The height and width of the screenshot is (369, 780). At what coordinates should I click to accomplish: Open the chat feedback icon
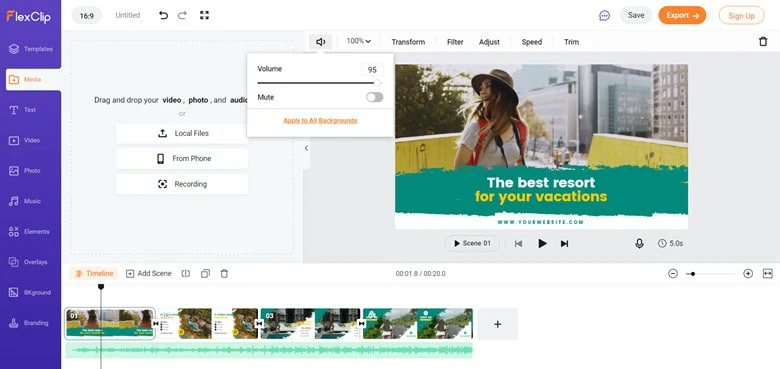pos(604,15)
